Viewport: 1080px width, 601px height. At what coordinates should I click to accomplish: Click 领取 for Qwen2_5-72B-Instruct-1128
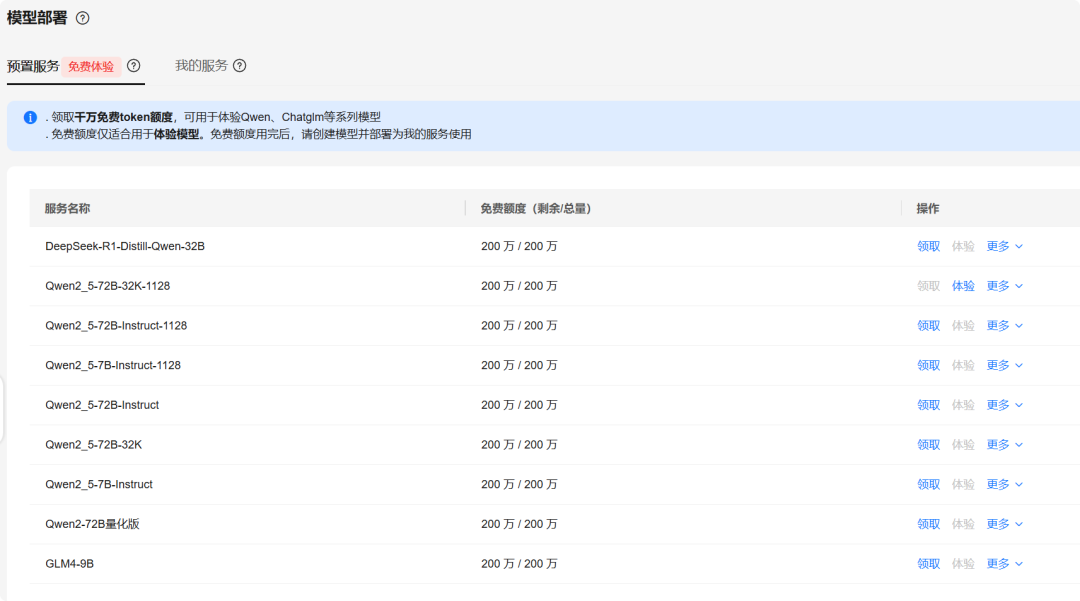[928, 326]
